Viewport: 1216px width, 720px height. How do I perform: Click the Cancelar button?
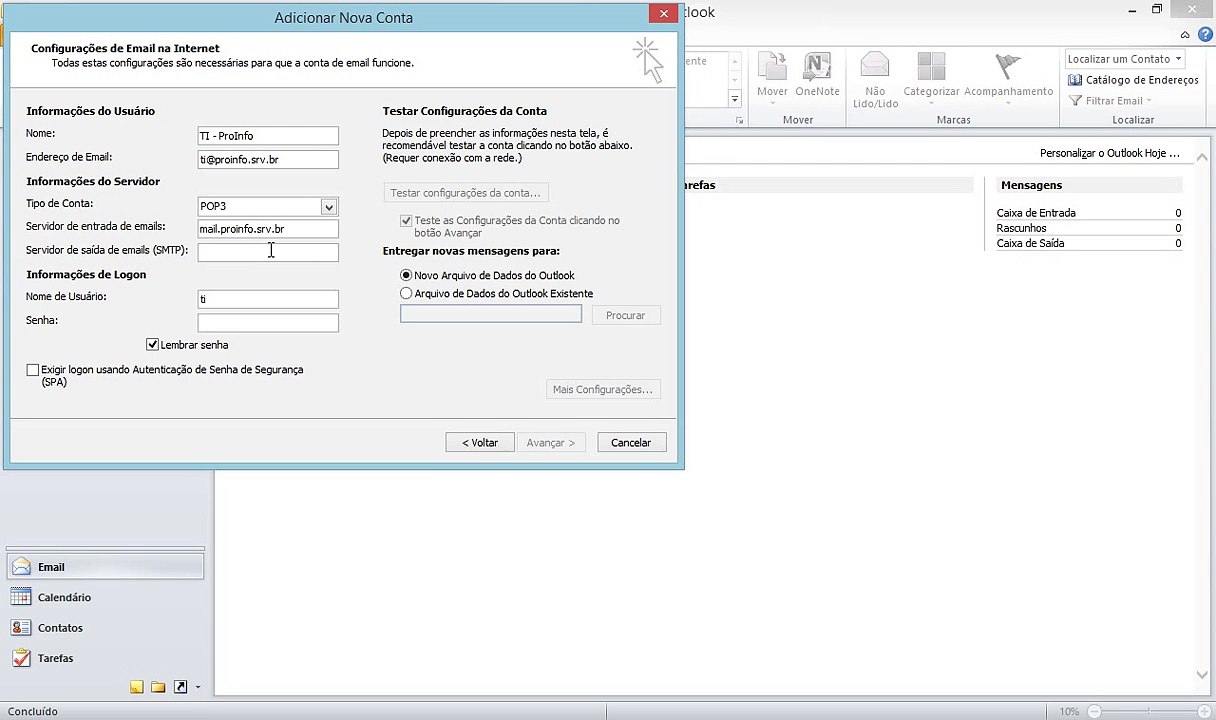pyautogui.click(x=631, y=443)
